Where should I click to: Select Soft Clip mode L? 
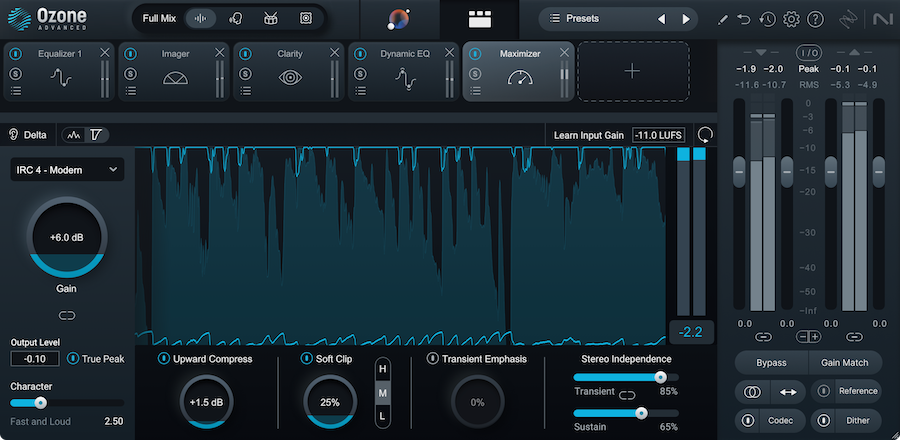point(383,415)
